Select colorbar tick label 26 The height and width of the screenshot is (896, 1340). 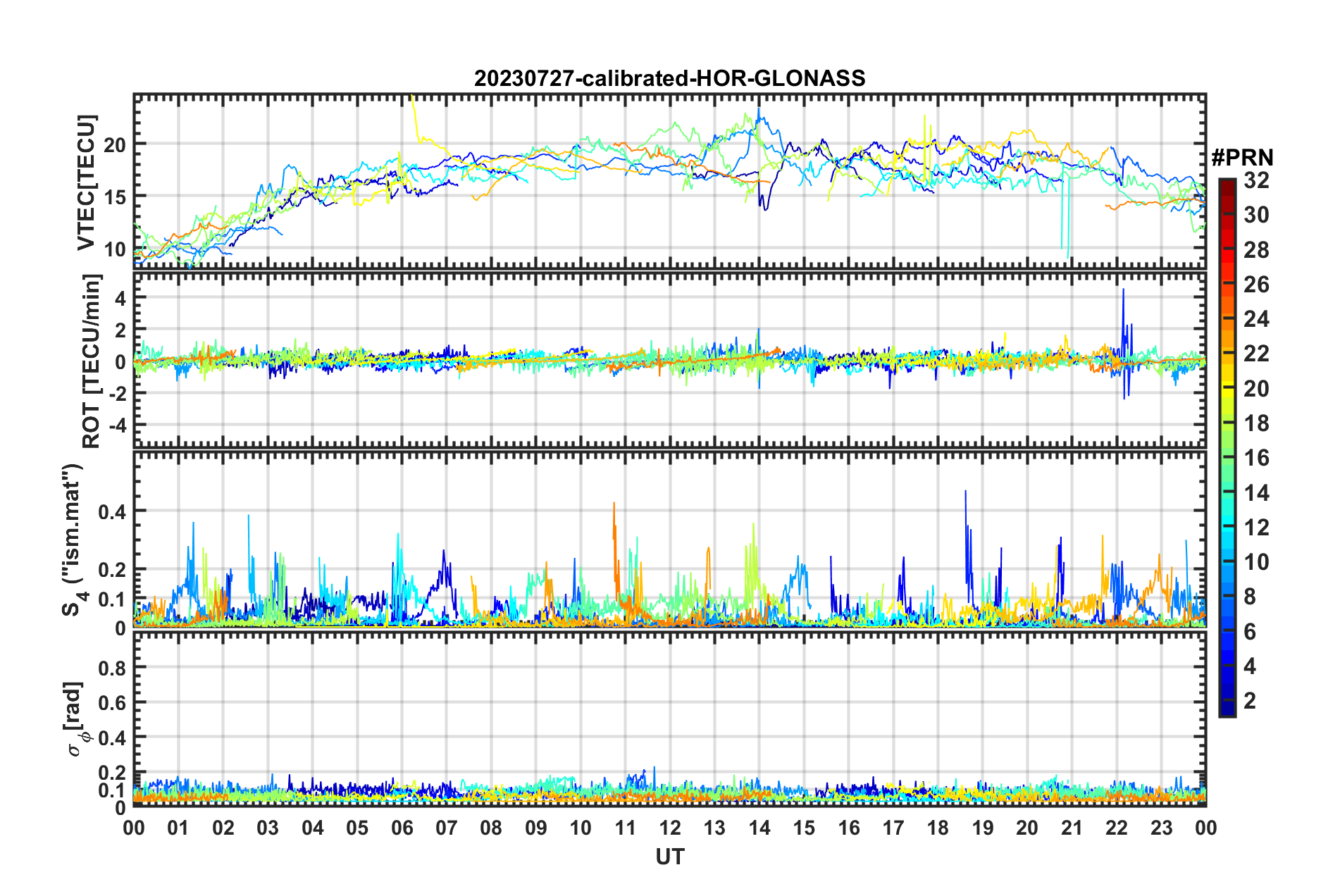point(1256,285)
